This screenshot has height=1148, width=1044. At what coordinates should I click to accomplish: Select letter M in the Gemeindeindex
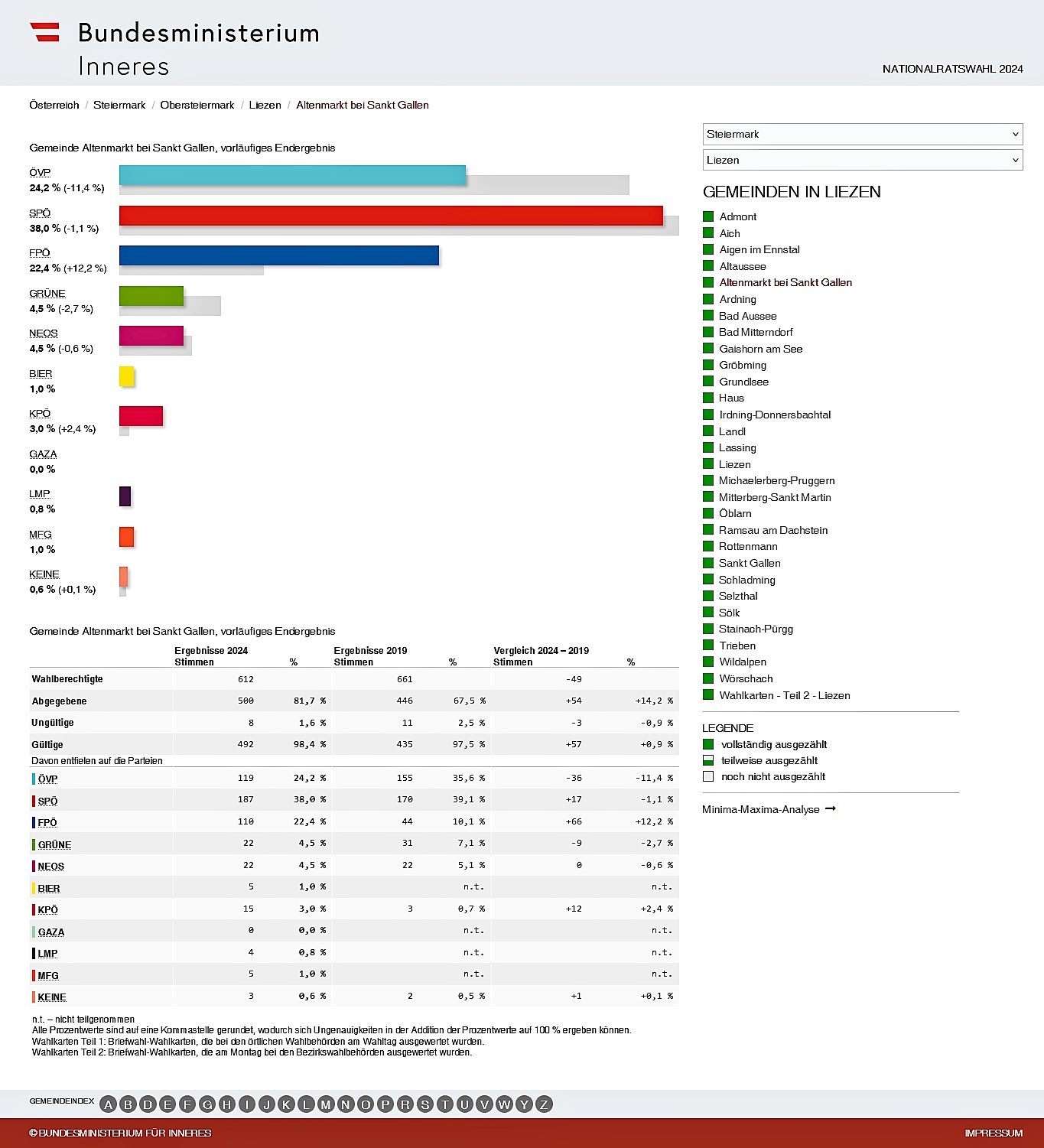click(x=326, y=1104)
